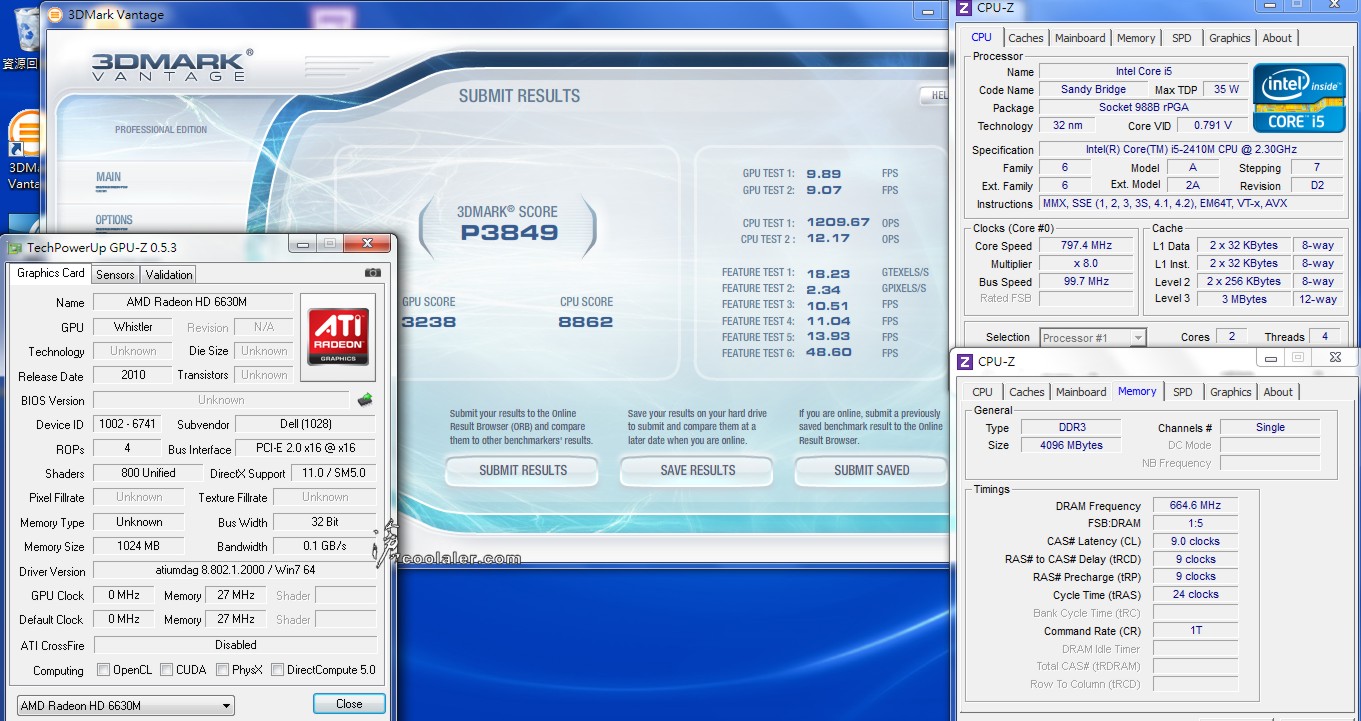
Task: Click the Core Speed value 797.4 MHz
Action: pos(1086,246)
